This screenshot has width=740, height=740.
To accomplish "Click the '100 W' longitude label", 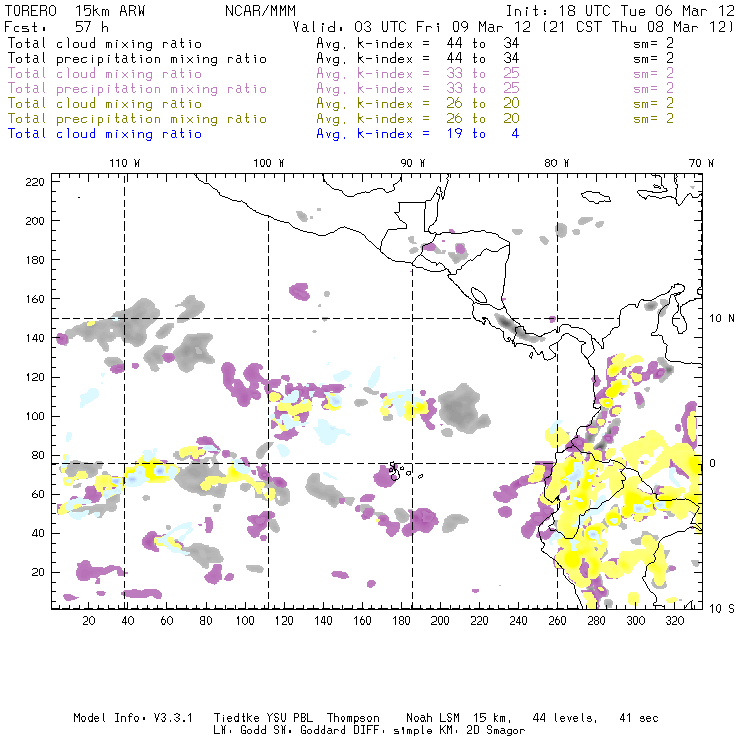I will [269, 163].
